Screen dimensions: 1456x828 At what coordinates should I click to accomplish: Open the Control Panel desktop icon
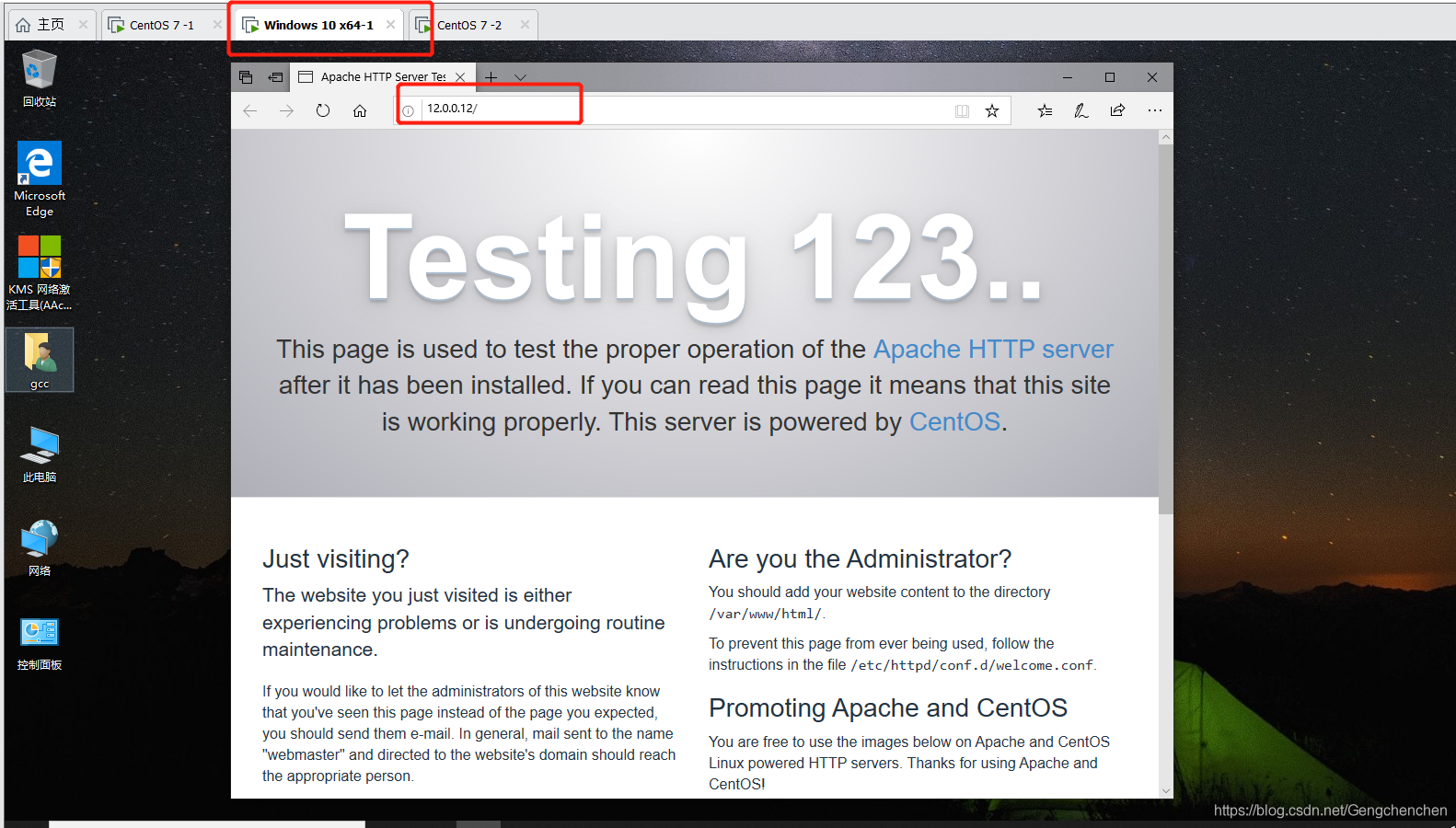[40, 643]
